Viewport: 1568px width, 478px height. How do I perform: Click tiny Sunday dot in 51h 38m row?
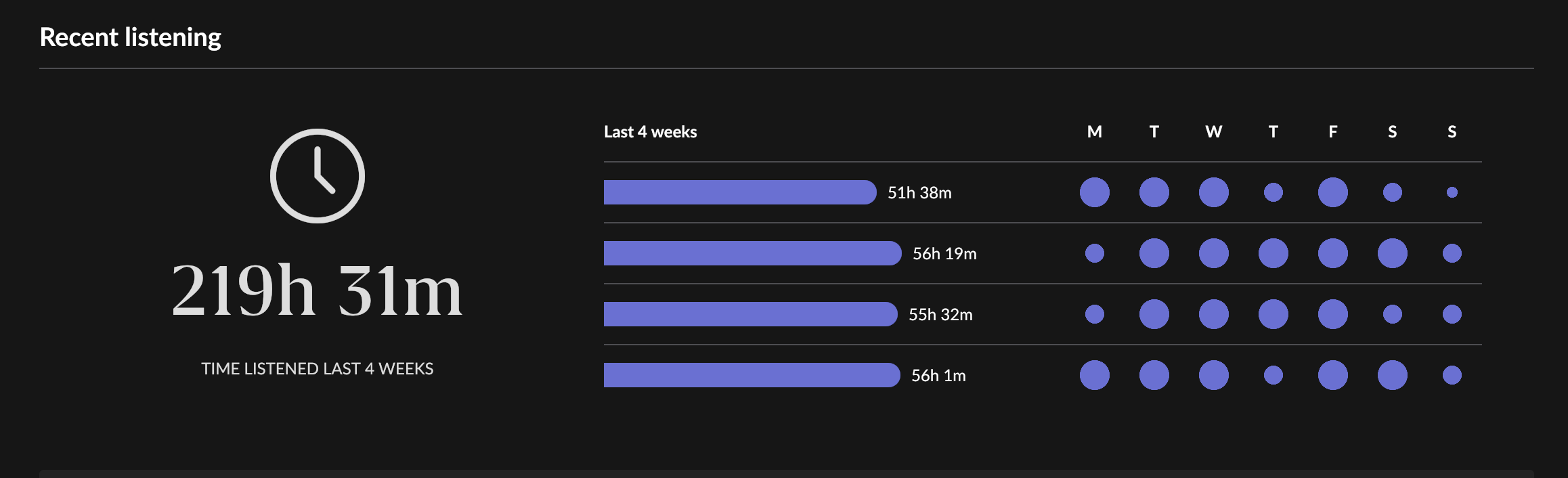[1452, 192]
